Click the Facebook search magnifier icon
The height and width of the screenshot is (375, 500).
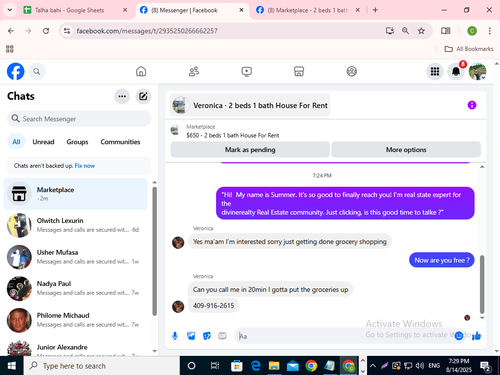pos(37,71)
